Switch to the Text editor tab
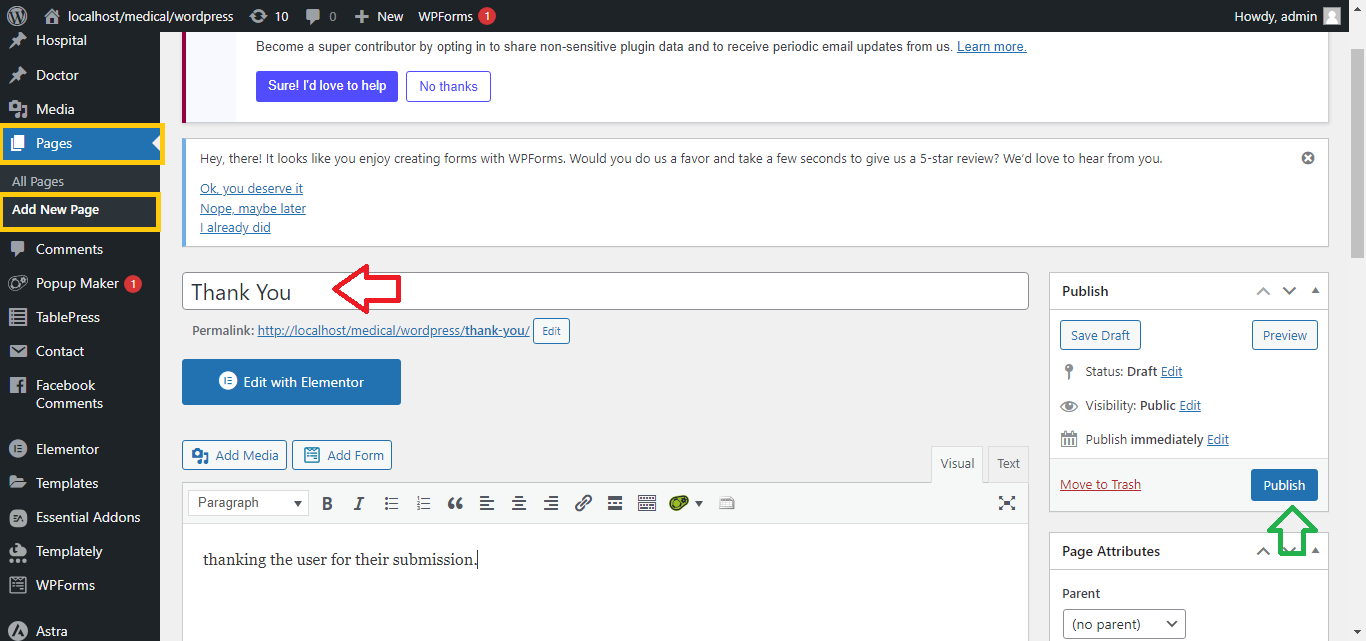Viewport: 1366px width, 641px height. (1008, 464)
